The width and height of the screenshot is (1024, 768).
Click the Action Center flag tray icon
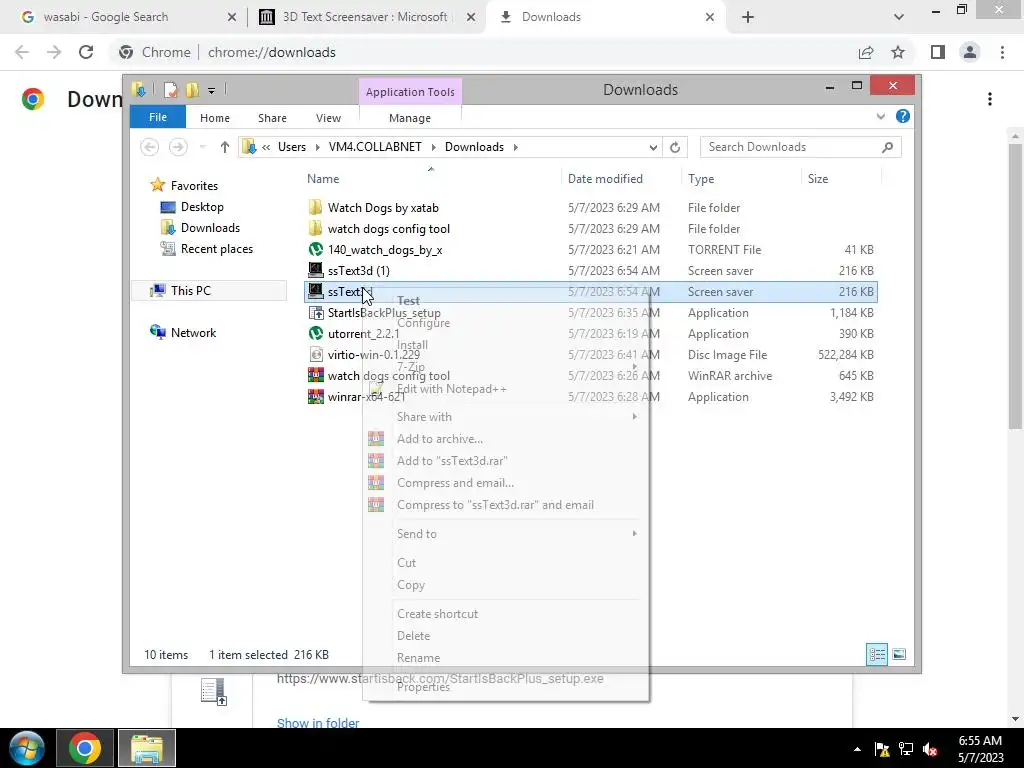coord(882,749)
